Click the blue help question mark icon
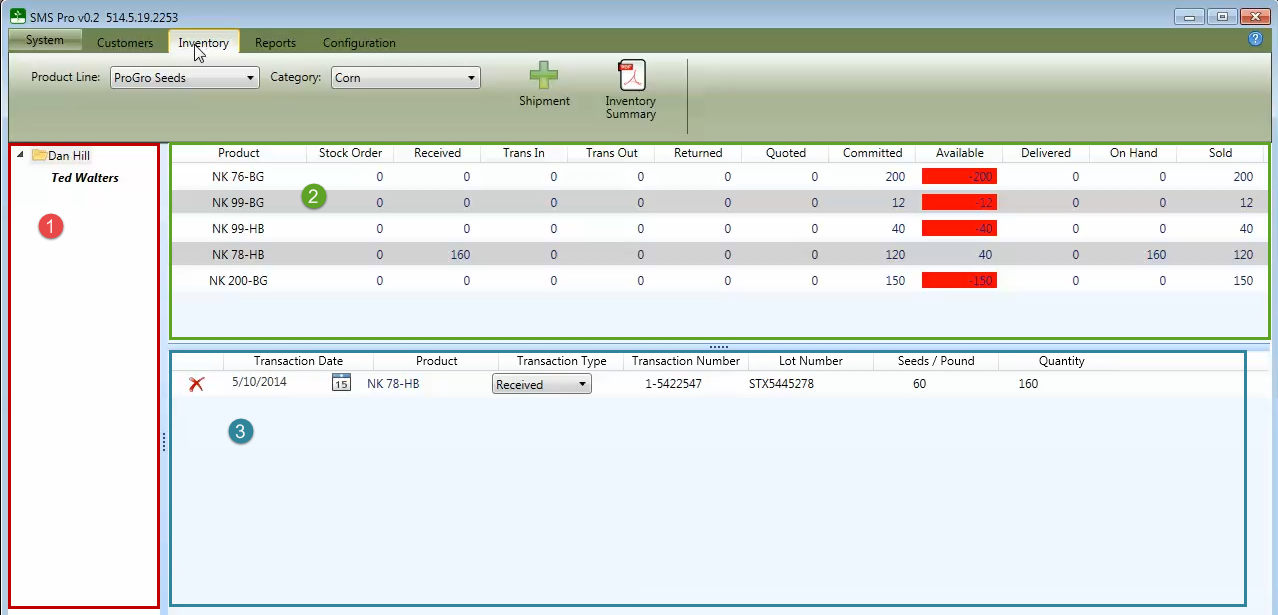Image resolution: width=1278 pixels, height=615 pixels. pyautogui.click(x=1256, y=39)
